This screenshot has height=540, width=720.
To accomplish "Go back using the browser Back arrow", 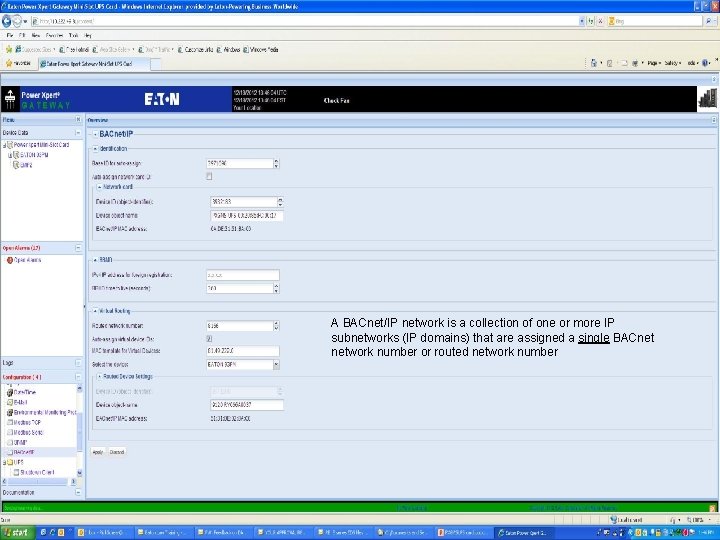I will (x=6, y=21).
